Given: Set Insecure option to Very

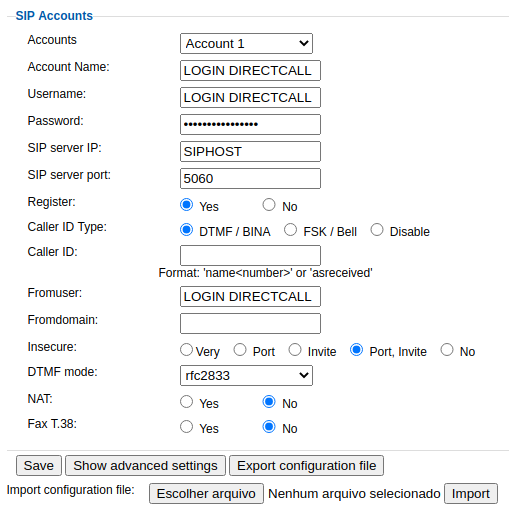Looking at the screenshot, I should (186, 350).
